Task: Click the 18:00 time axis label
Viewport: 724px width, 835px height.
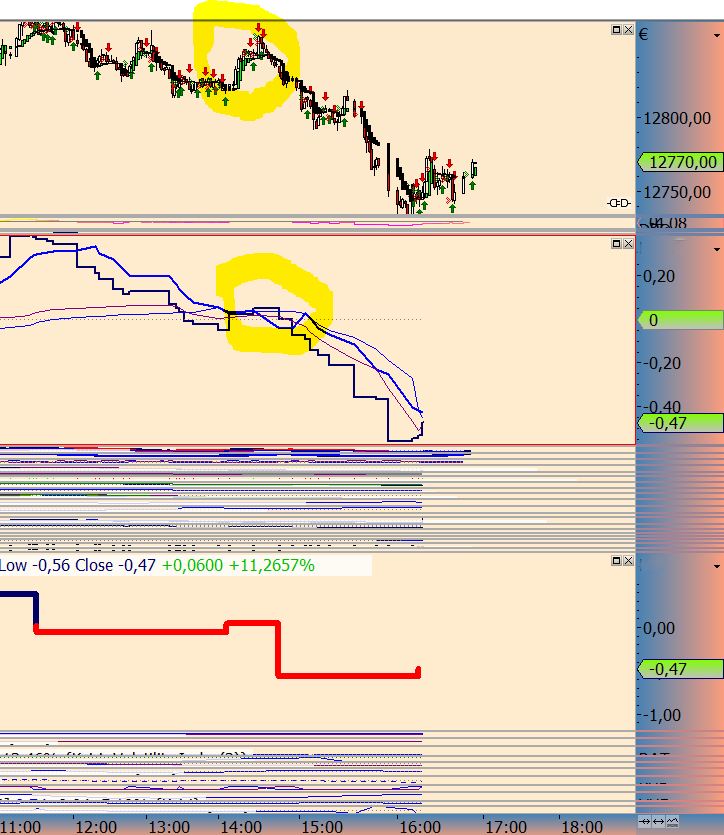Action: [x=582, y=827]
